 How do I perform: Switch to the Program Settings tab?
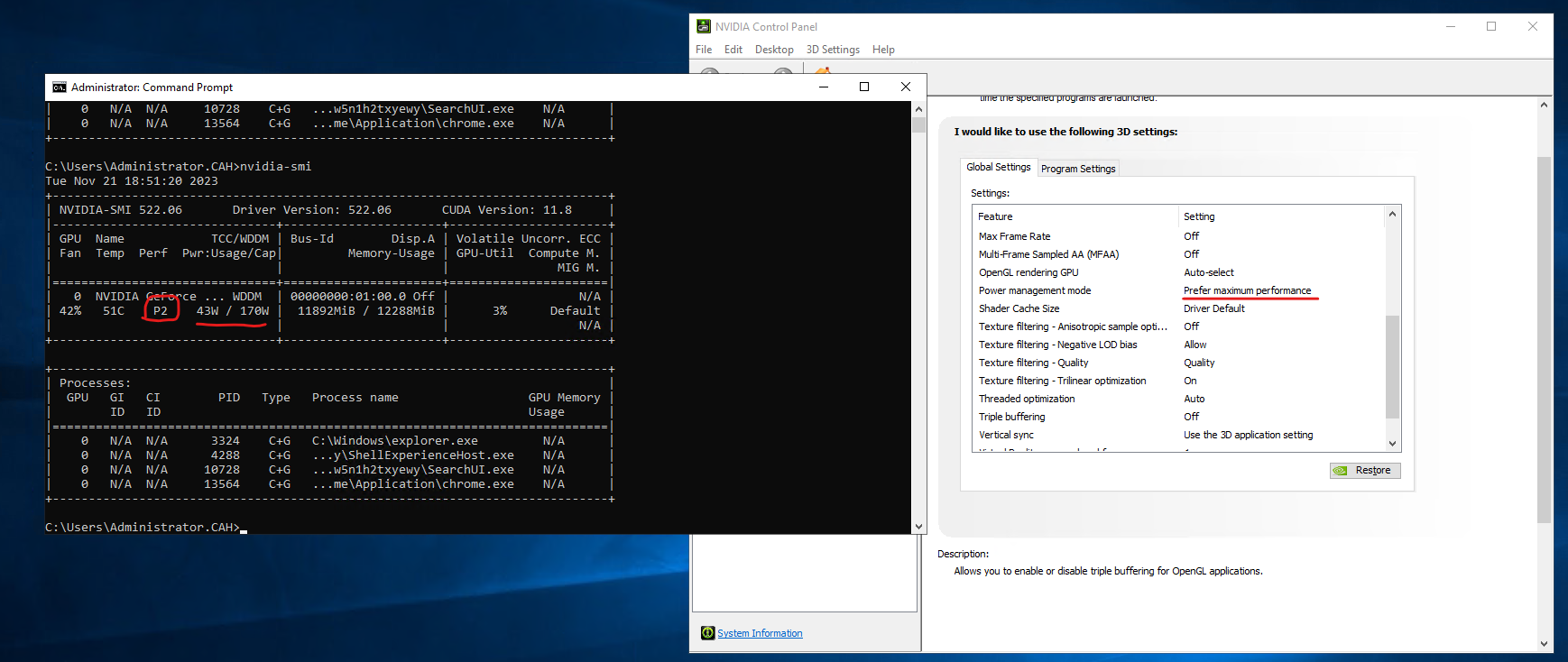click(x=1078, y=169)
